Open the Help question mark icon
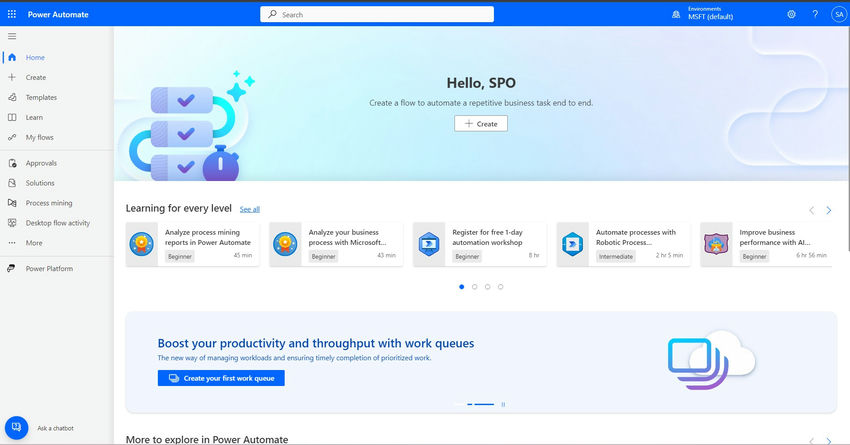 815,15
